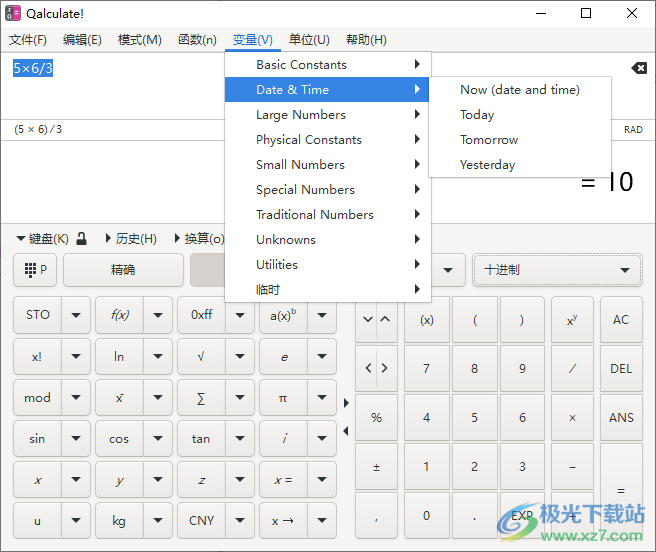656x552 pixels.
Task: Clear the expression with the backspace icon
Action: tap(639, 68)
